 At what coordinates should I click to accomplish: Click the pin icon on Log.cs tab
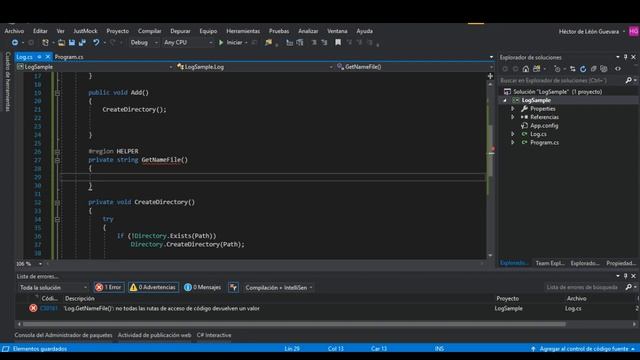(x=39, y=57)
